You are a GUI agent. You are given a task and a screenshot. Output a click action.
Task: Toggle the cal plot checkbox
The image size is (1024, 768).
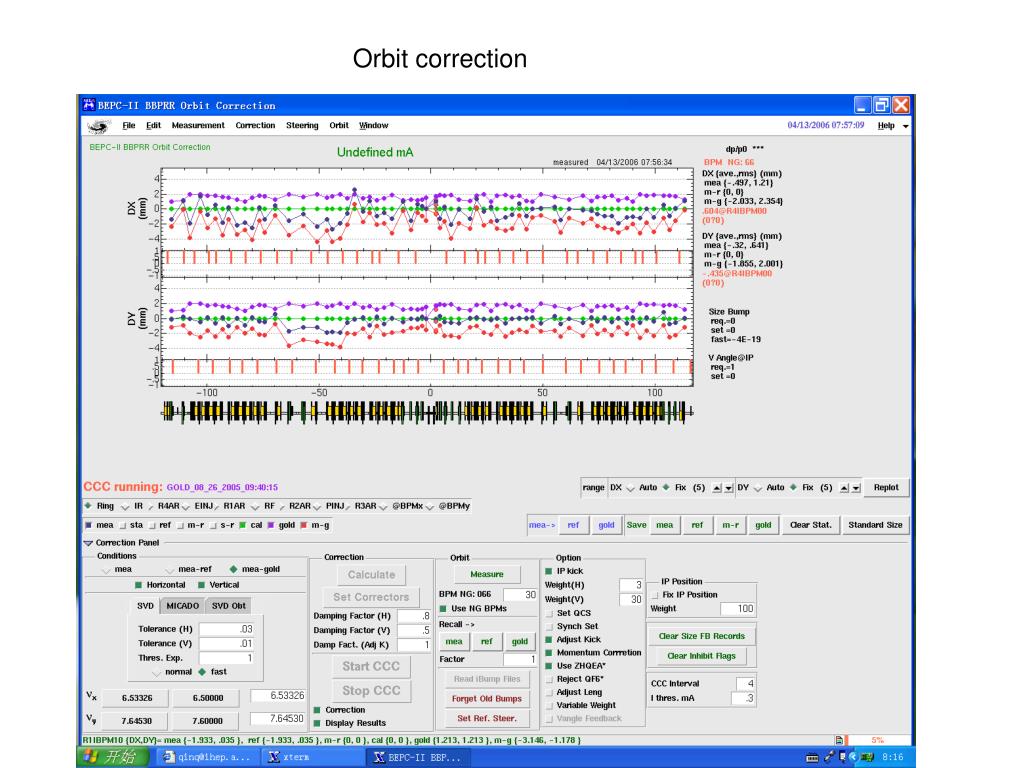click(x=242, y=525)
